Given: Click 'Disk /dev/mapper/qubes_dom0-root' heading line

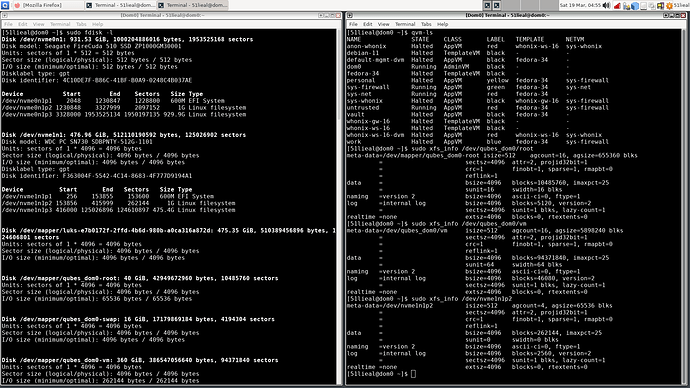Looking at the screenshot, I should pos(139,278).
